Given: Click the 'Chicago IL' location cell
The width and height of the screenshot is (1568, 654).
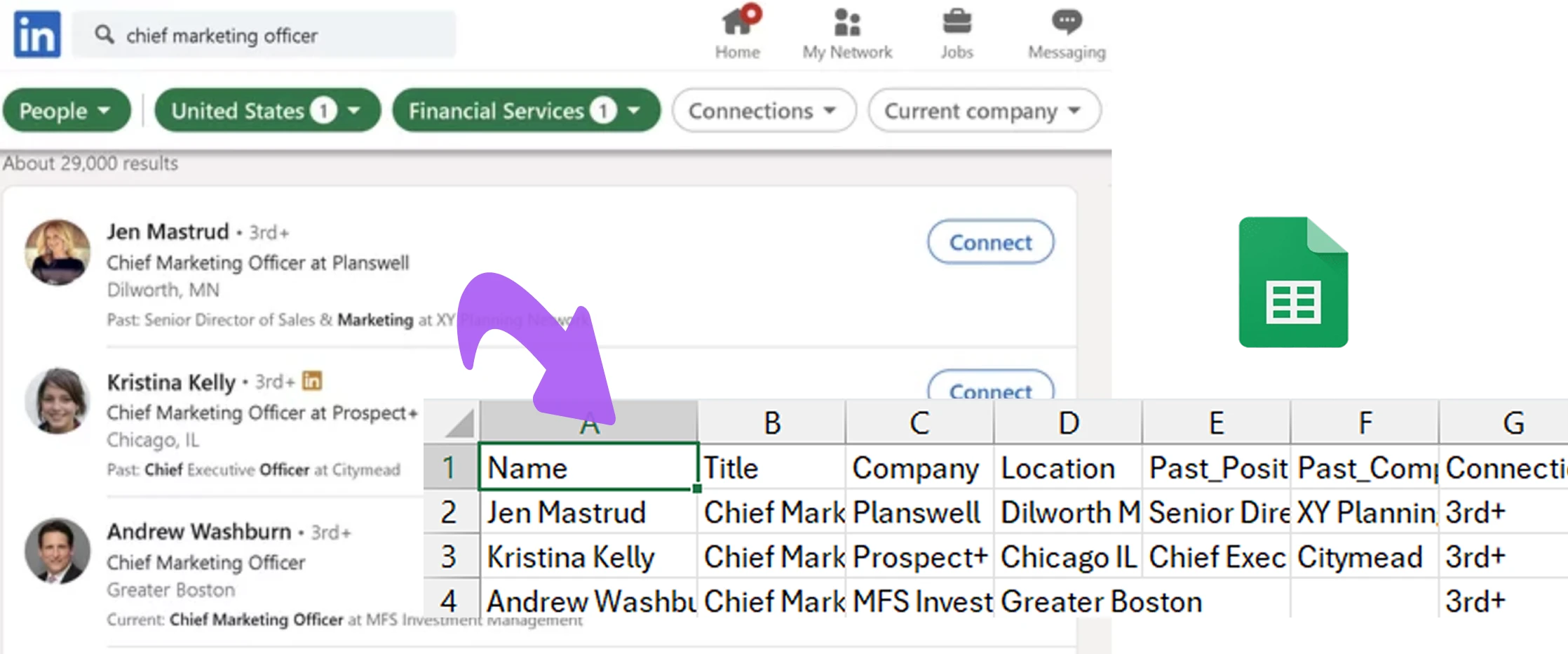Looking at the screenshot, I should tap(1068, 556).
